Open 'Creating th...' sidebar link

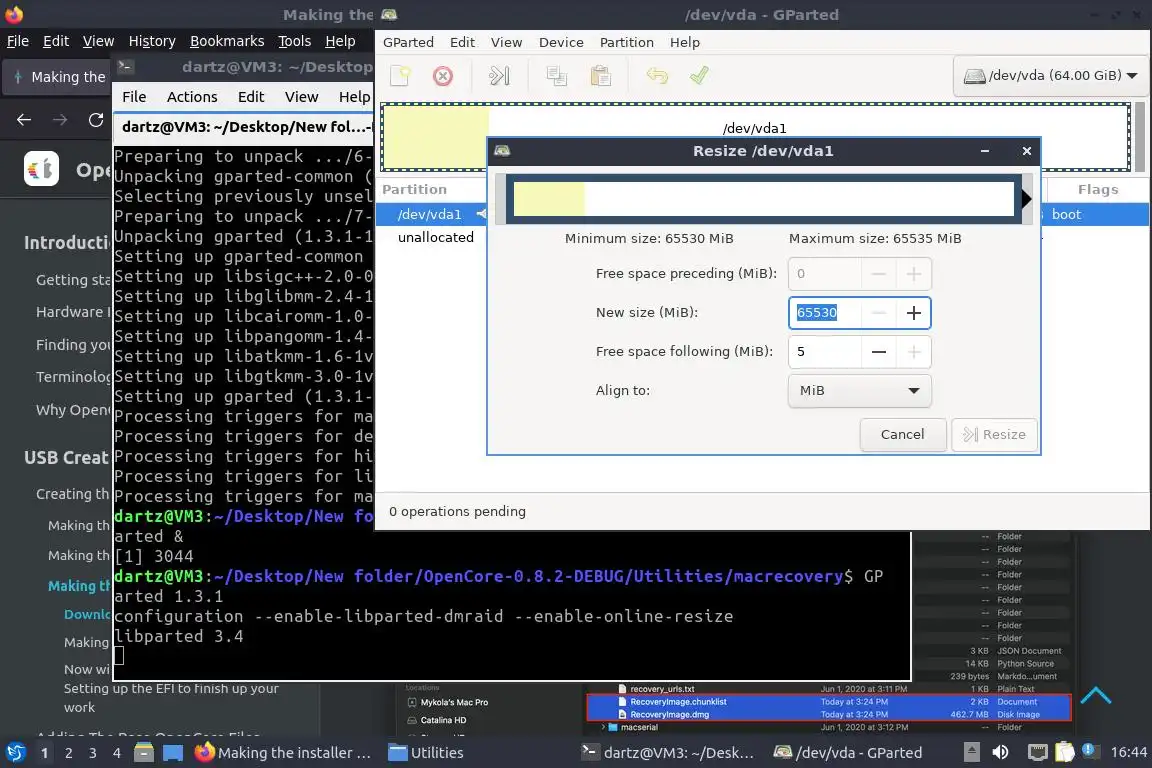pos(72,494)
